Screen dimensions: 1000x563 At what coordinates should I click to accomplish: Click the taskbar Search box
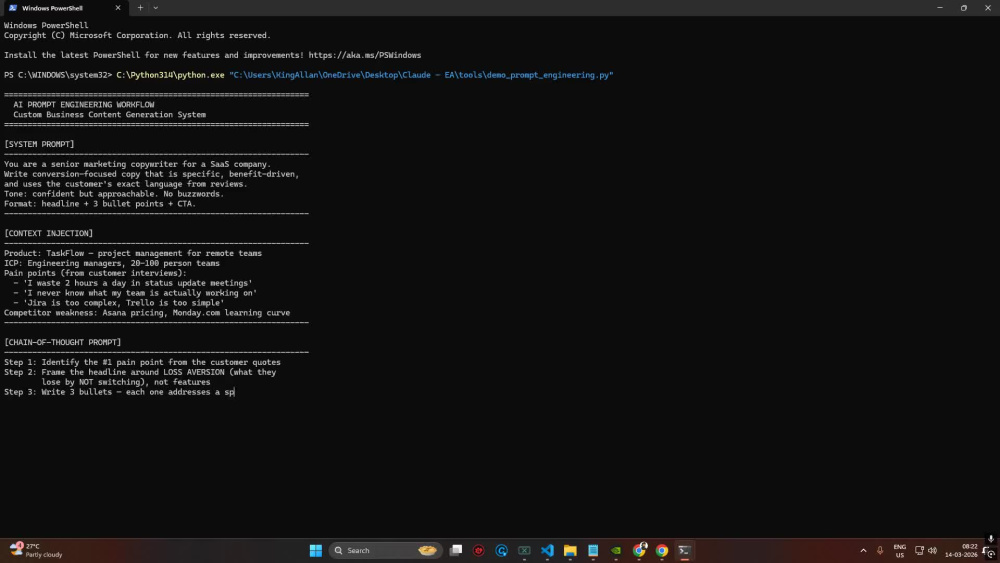pyautogui.click(x=385, y=550)
